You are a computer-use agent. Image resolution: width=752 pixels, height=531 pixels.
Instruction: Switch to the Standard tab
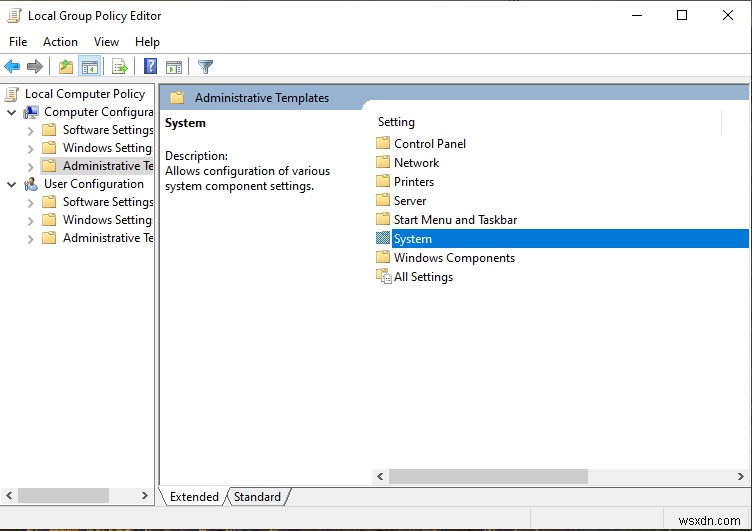[x=258, y=496]
